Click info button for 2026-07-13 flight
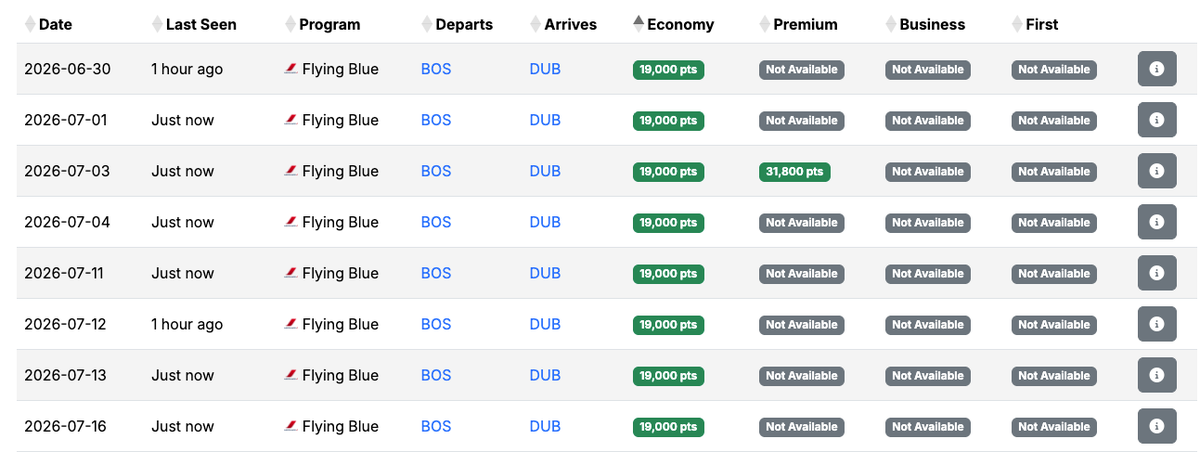Viewport: 1200px width, 452px height. [1157, 375]
